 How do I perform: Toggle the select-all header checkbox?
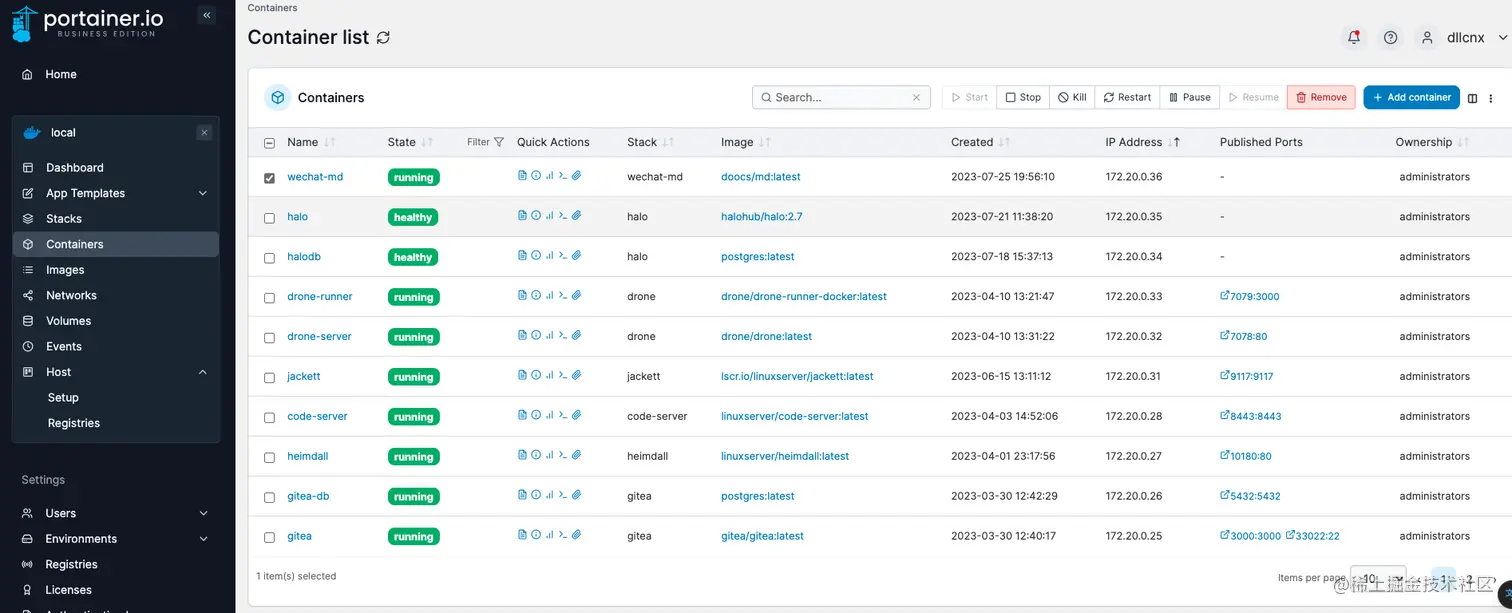coord(269,143)
